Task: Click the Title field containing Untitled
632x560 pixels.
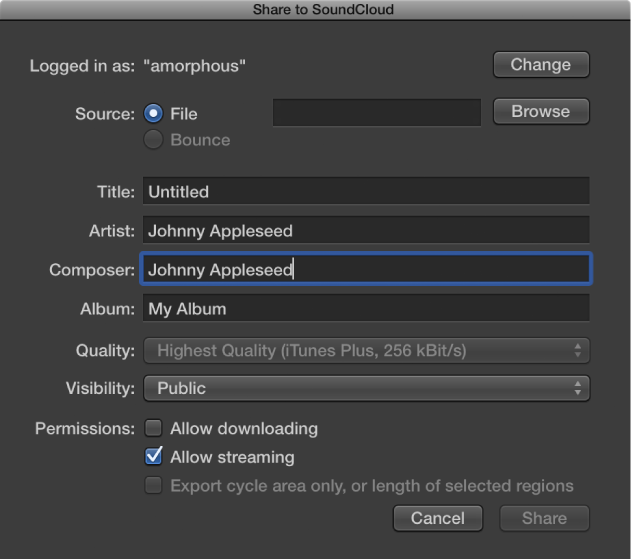Action: point(366,191)
